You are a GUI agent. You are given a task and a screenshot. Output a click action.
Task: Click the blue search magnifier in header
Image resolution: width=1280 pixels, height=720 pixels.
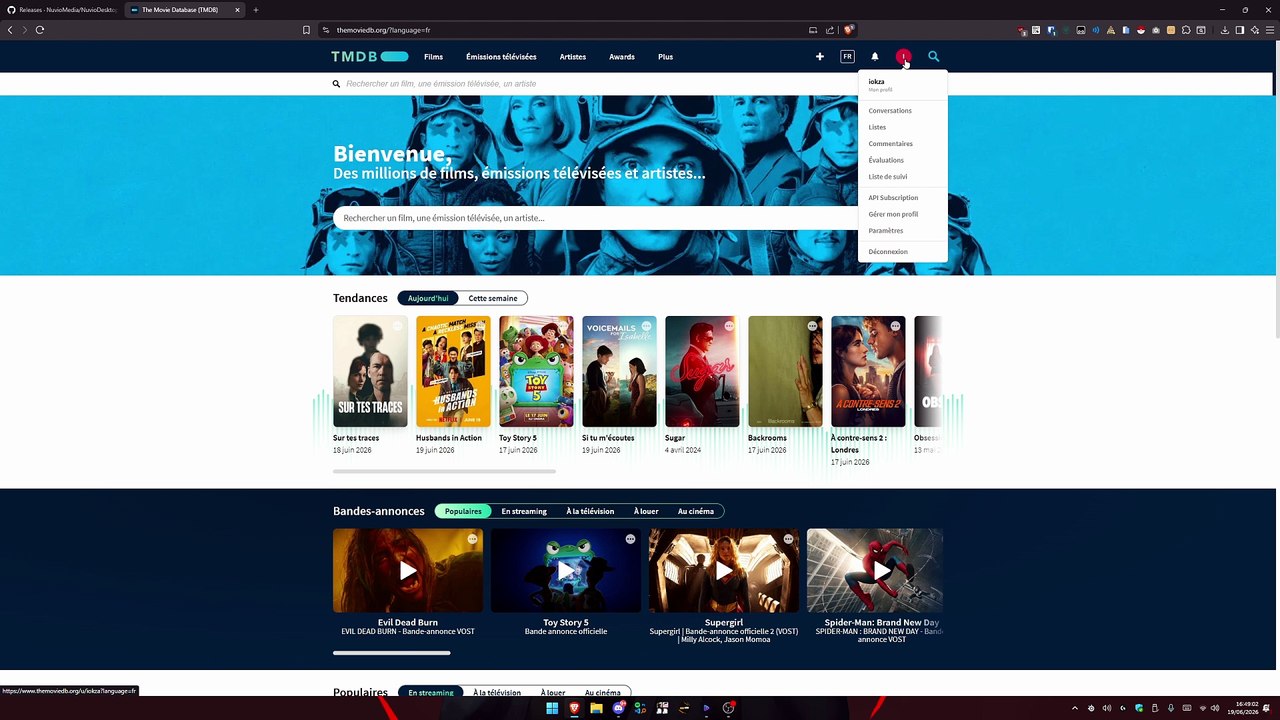click(x=934, y=57)
